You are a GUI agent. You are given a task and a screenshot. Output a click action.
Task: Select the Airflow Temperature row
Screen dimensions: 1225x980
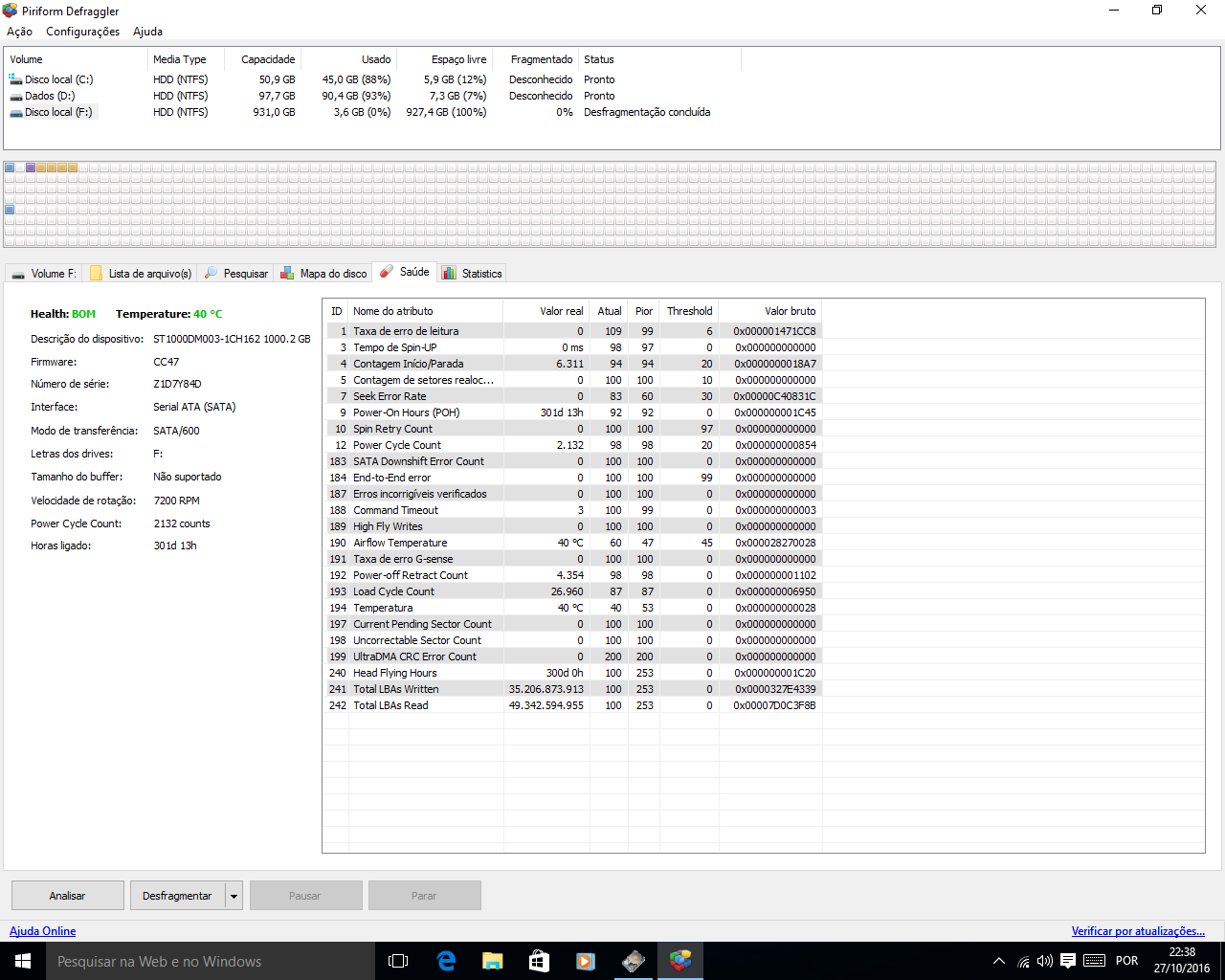[x=572, y=543]
